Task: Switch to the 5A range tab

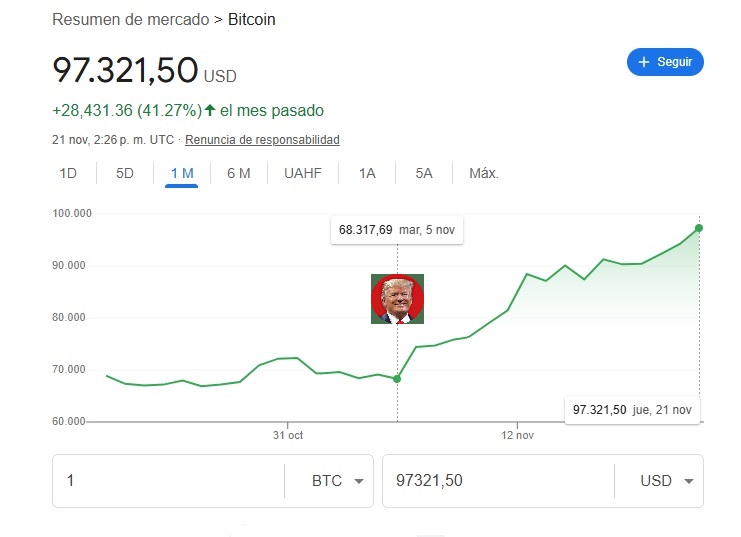Action: pyautogui.click(x=424, y=173)
